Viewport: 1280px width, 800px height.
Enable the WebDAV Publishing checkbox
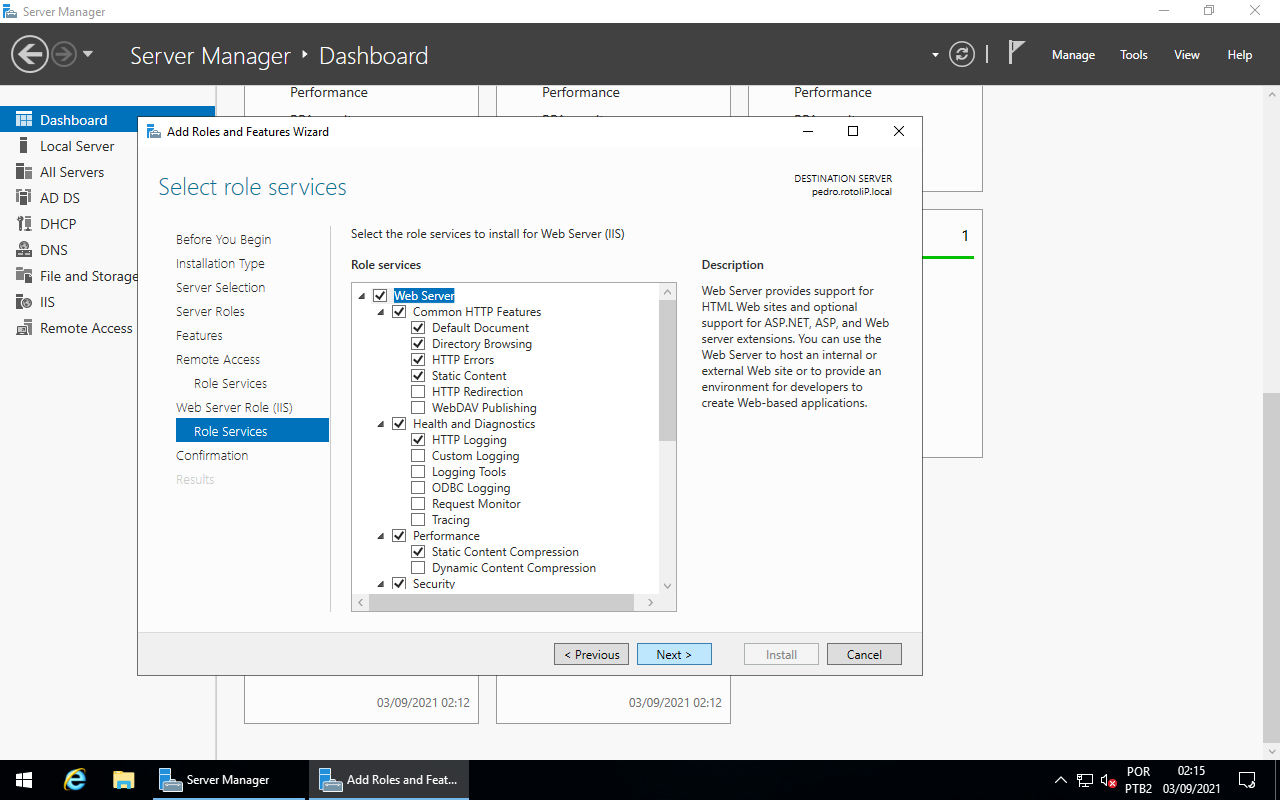pyautogui.click(x=418, y=408)
